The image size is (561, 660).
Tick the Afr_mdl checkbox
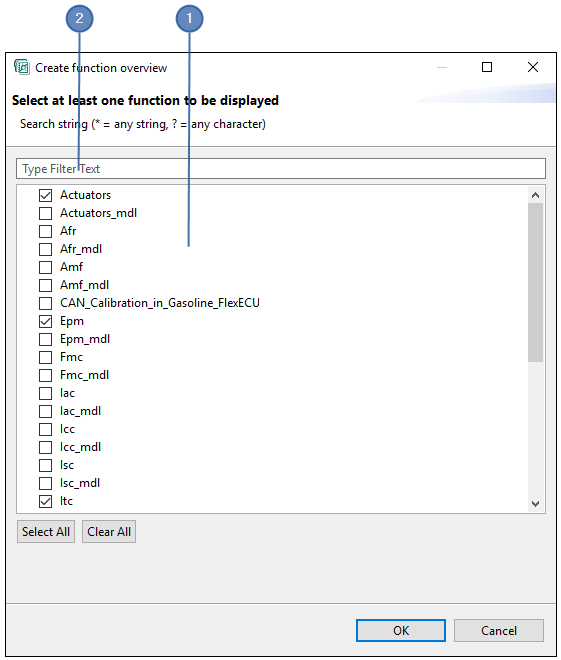point(45,250)
